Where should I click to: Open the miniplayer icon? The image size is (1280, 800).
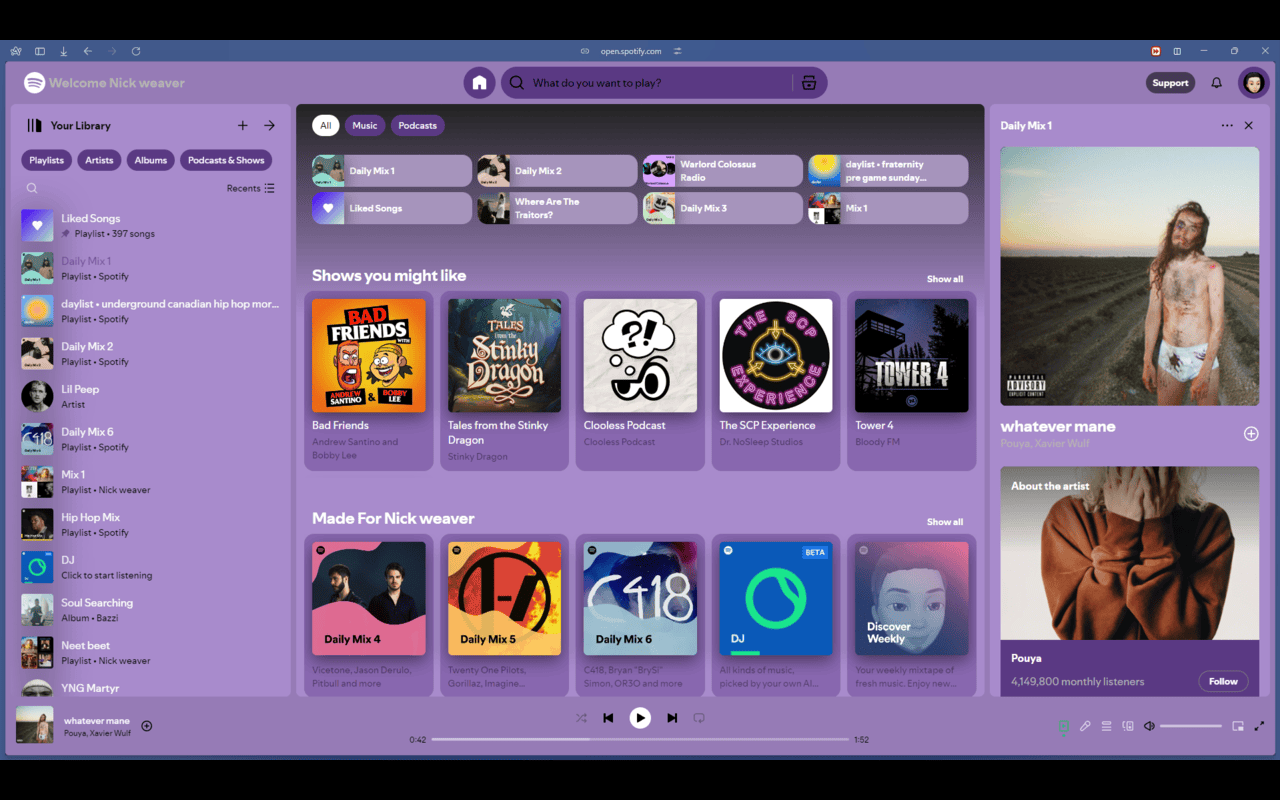pyautogui.click(x=1238, y=726)
